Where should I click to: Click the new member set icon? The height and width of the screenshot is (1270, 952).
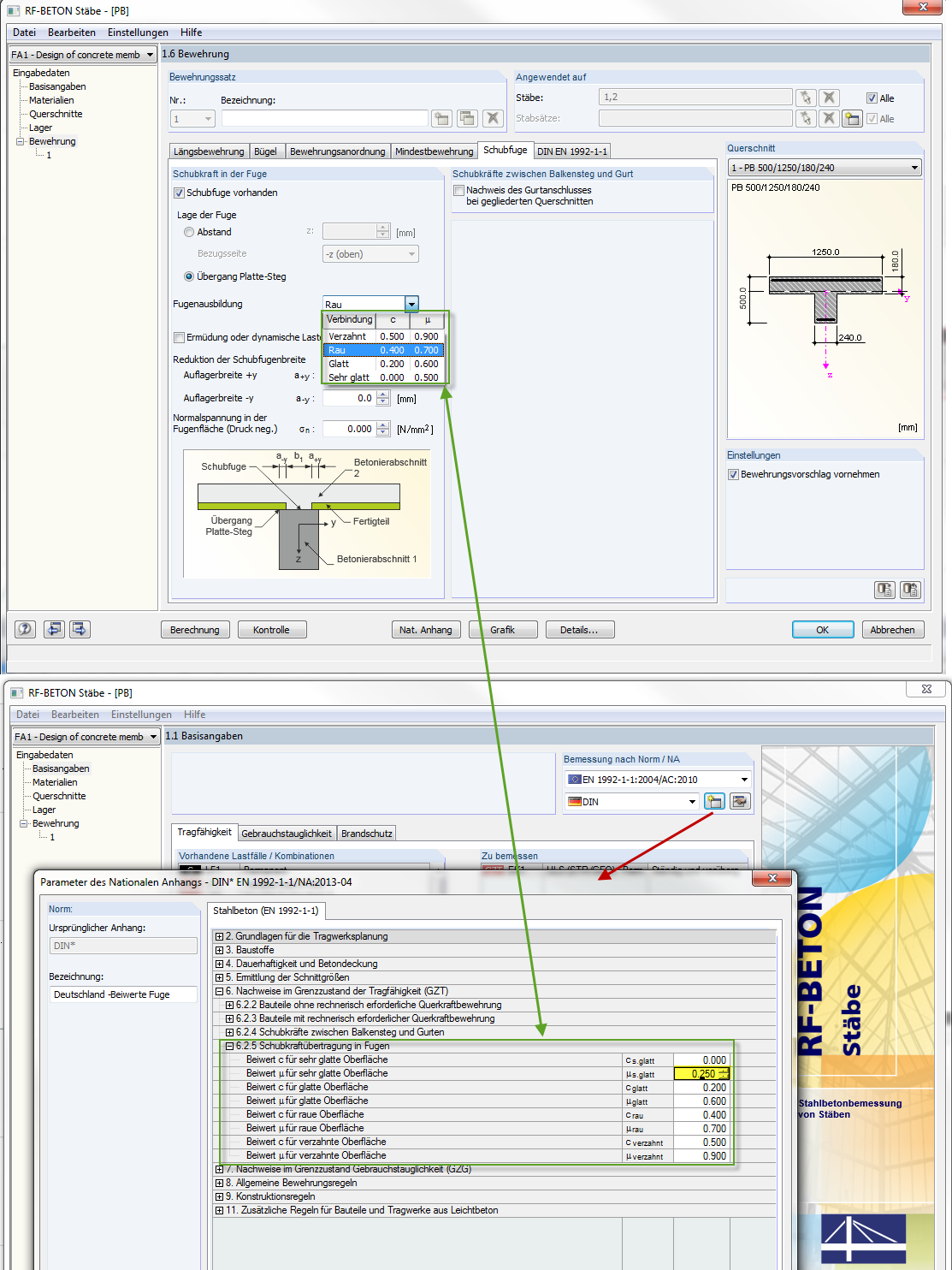[x=852, y=118]
